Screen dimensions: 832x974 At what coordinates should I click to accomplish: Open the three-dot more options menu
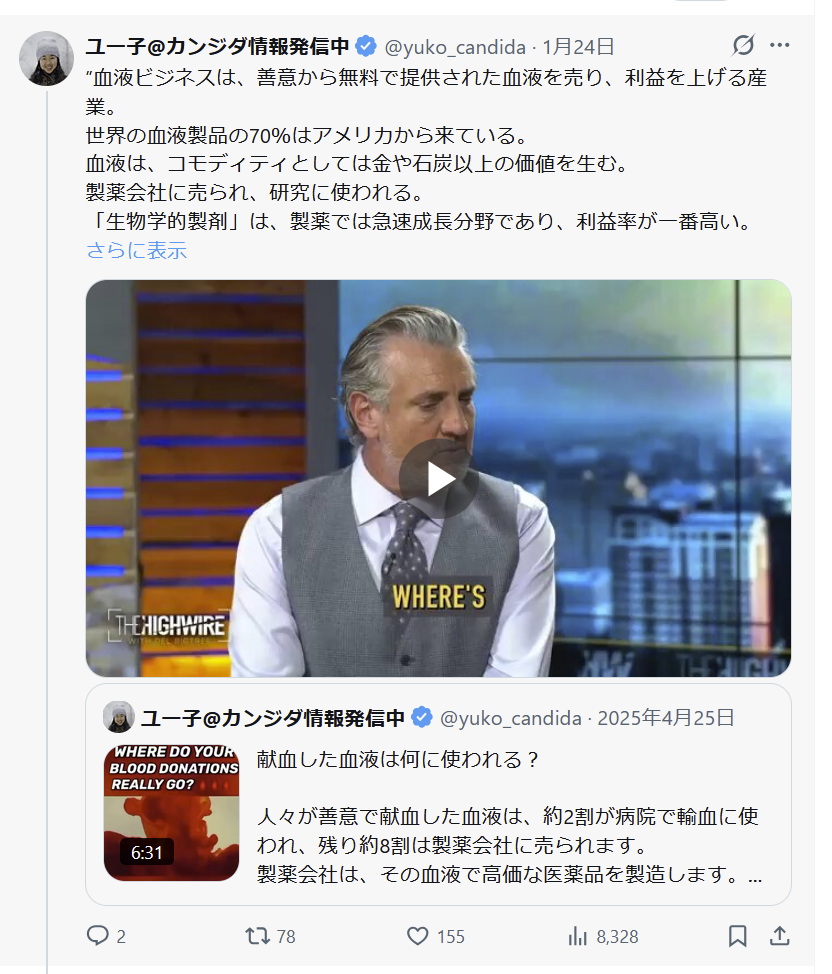point(779,45)
